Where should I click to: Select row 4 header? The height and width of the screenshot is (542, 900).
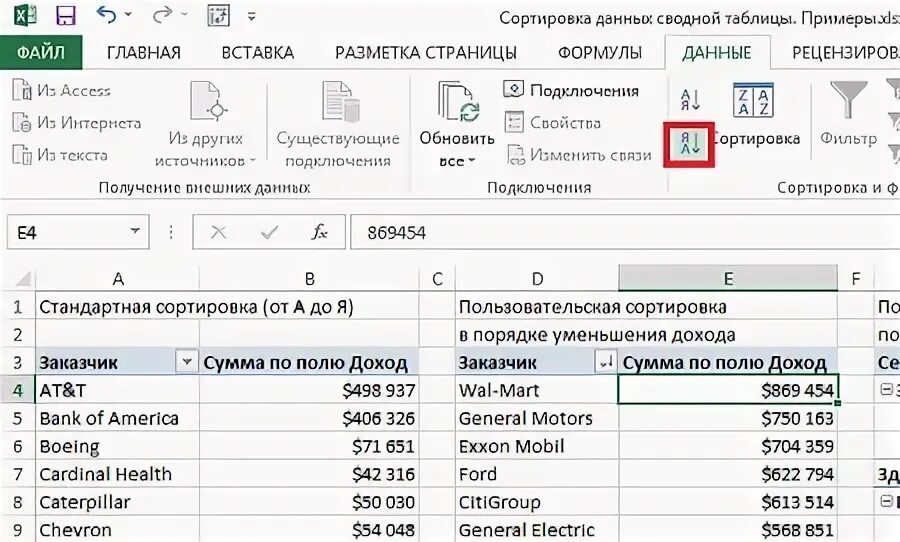18,390
